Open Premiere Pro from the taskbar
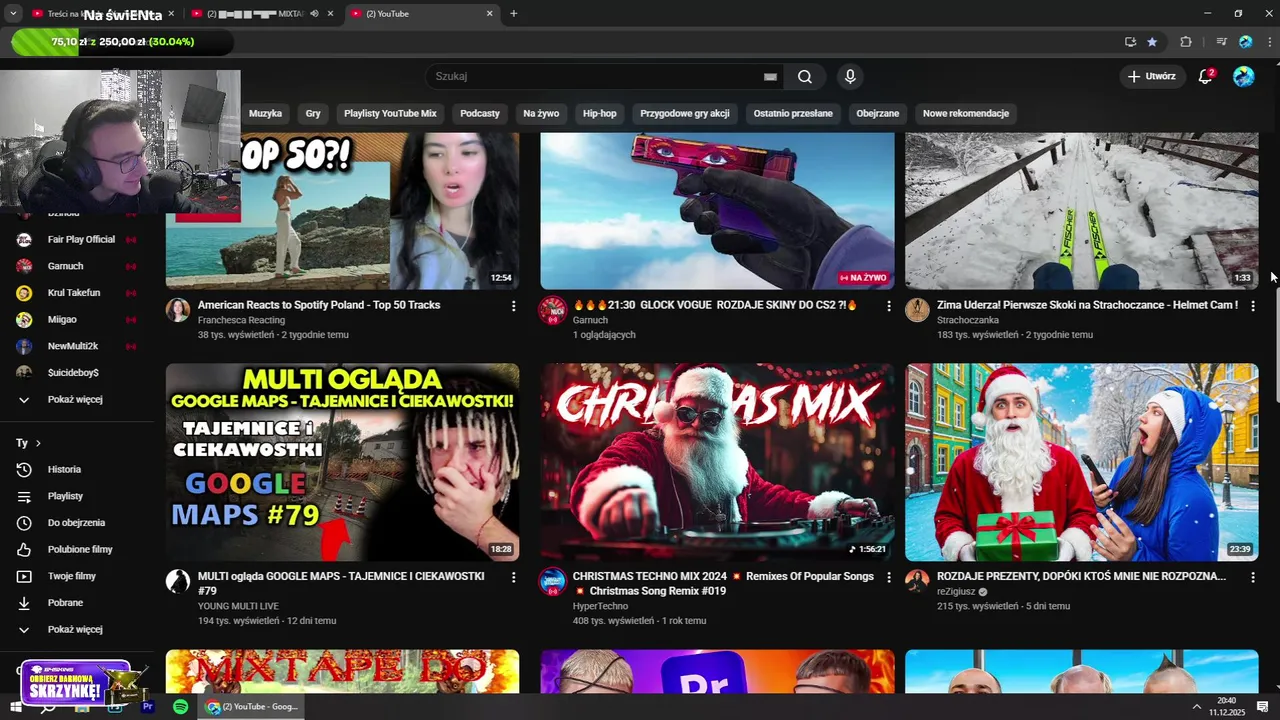 147,707
